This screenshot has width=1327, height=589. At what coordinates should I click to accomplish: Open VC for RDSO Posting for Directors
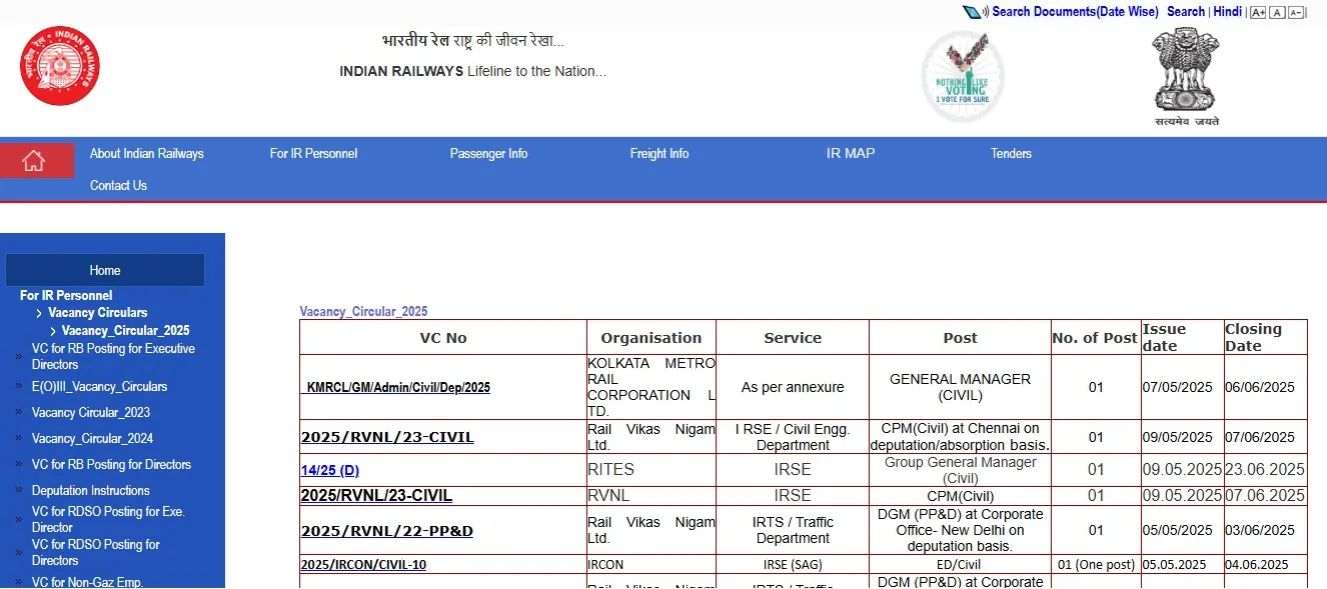[x=96, y=552]
